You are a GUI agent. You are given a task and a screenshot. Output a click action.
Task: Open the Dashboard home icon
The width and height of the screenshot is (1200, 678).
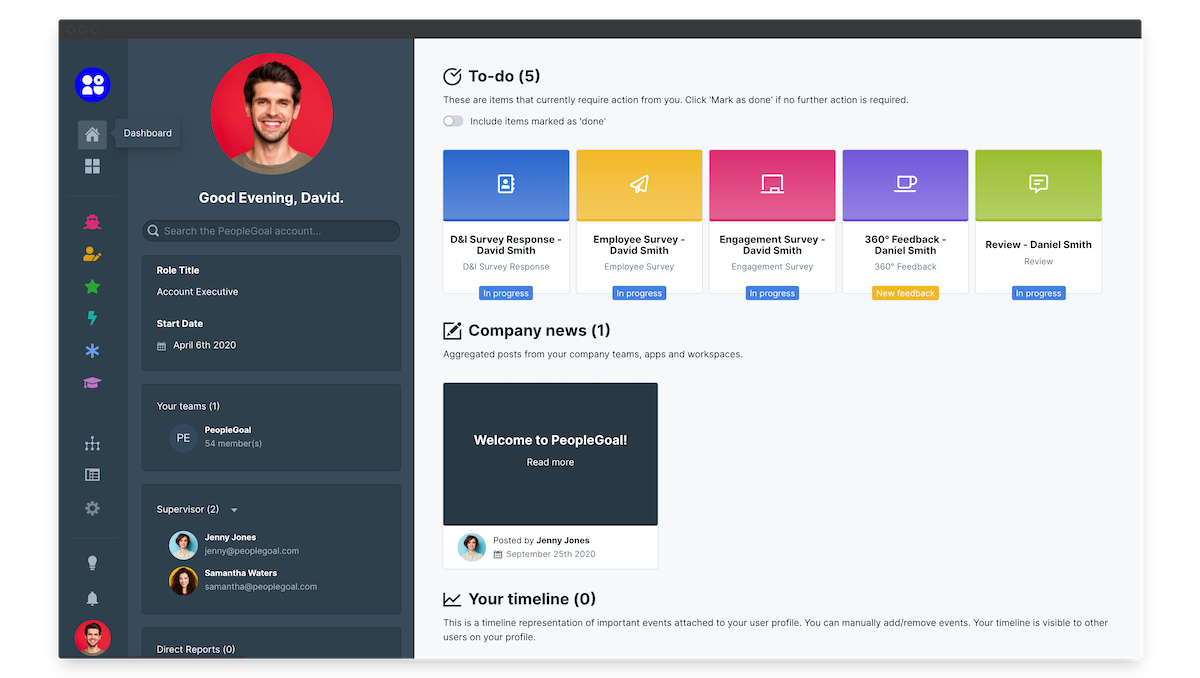tap(92, 134)
